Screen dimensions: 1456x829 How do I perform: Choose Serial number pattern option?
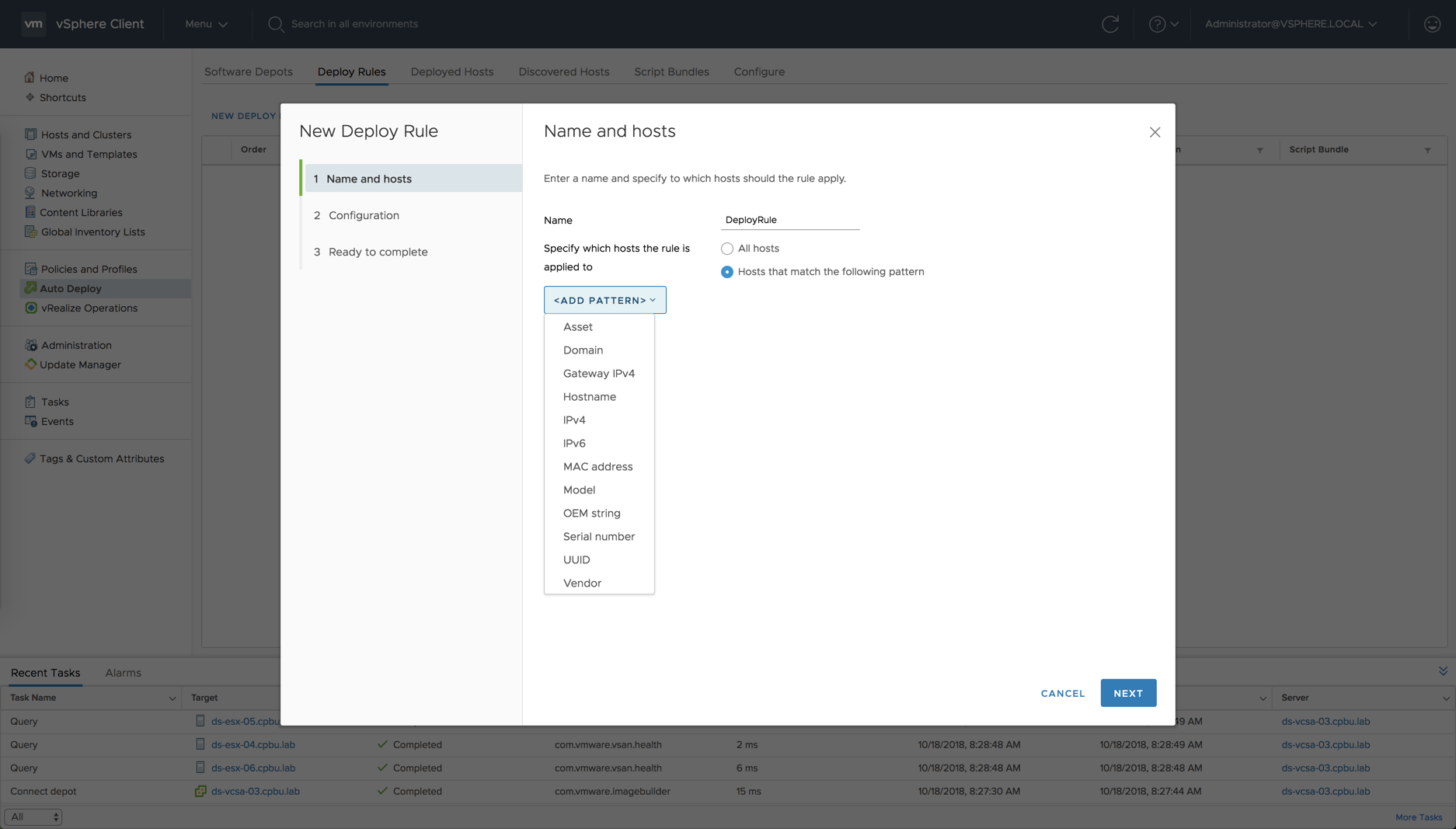point(599,537)
